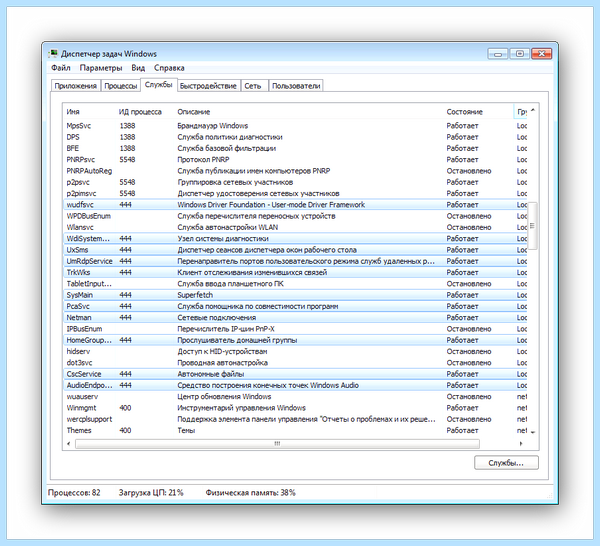
Task: Select the wudfsvc service row
Action: pyautogui.click(x=295, y=205)
